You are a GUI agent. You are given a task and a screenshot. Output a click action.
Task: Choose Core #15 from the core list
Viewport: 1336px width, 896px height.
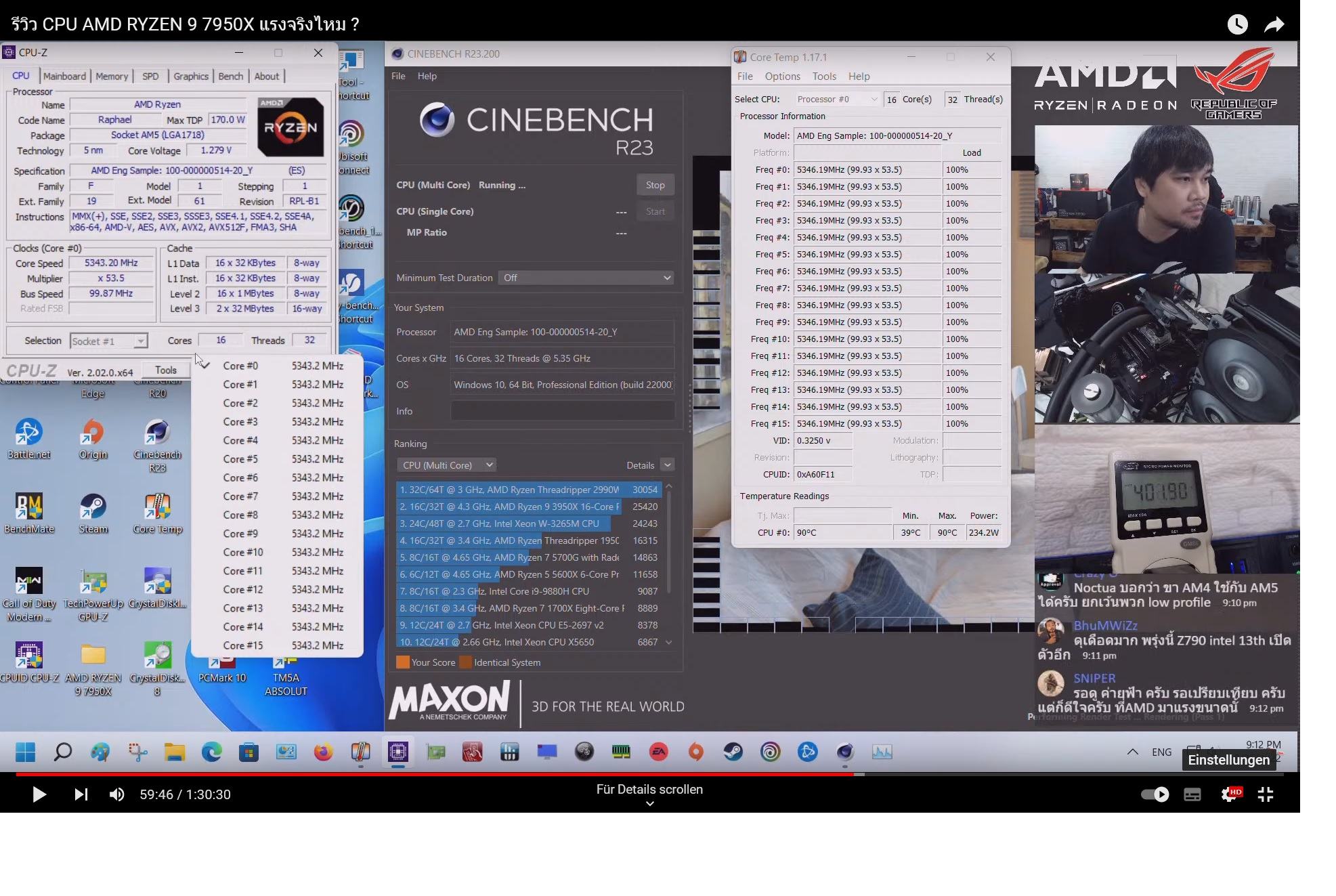pyautogui.click(x=278, y=645)
